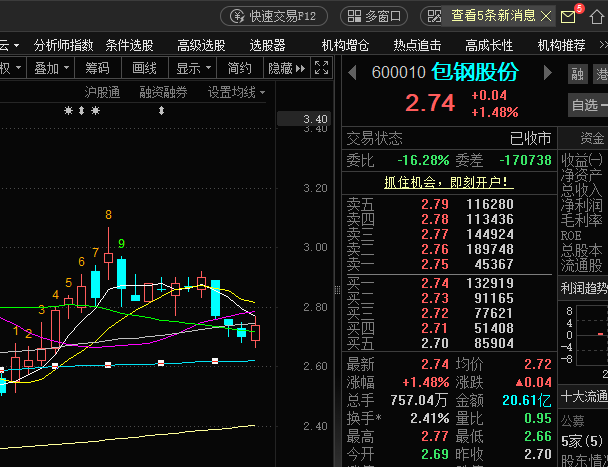
Task: Open the 热点追击 menu item
Action: (x=417, y=45)
